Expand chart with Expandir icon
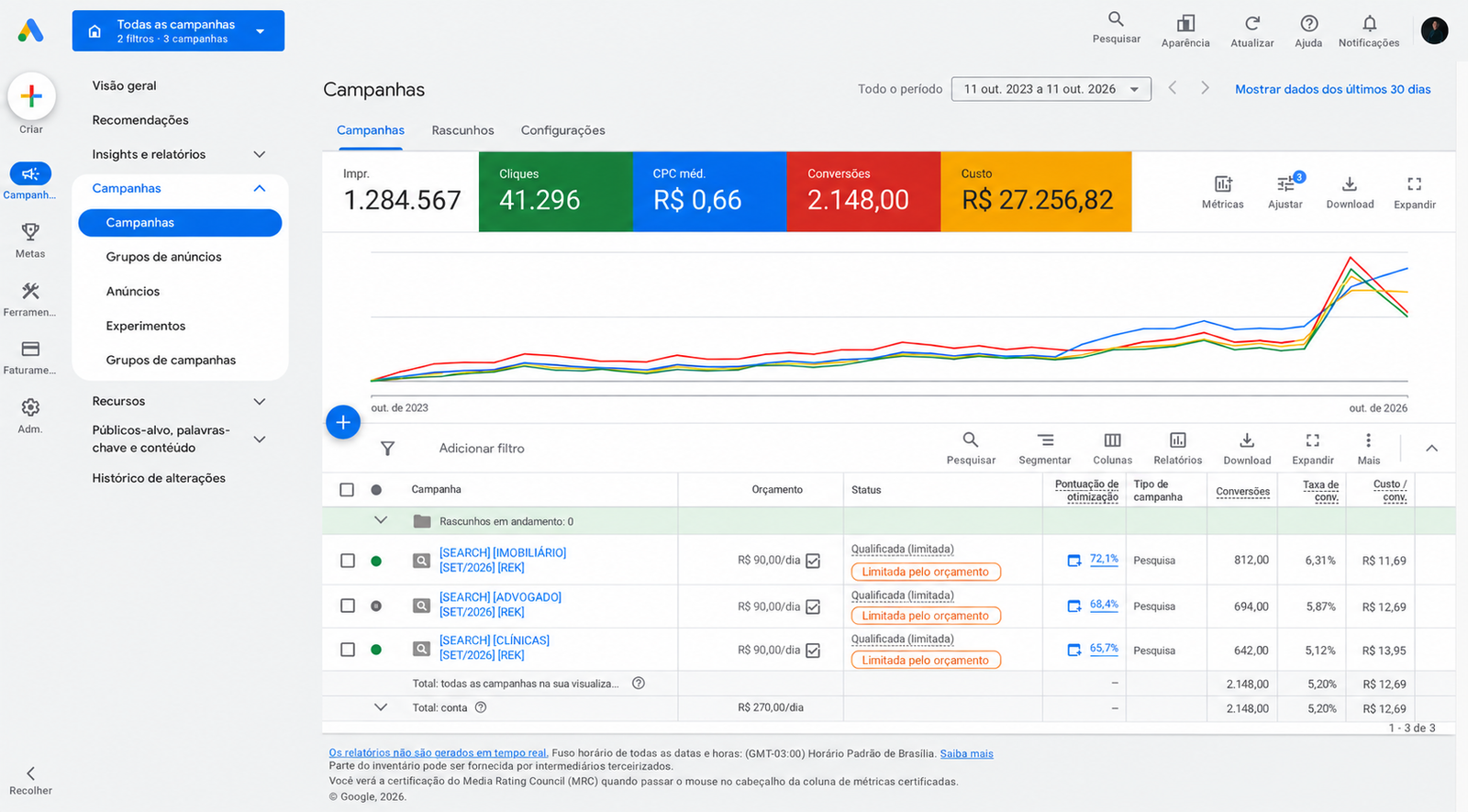 coord(1415,184)
